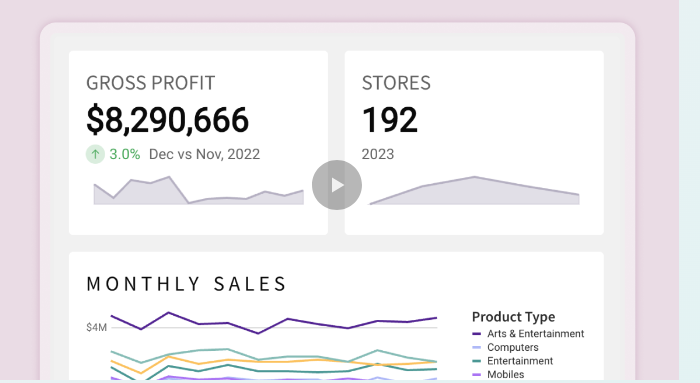This screenshot has width=700, height=383.
Task: Click the Arts & Entertainment purple color swatch
Action: click(476, 334)
